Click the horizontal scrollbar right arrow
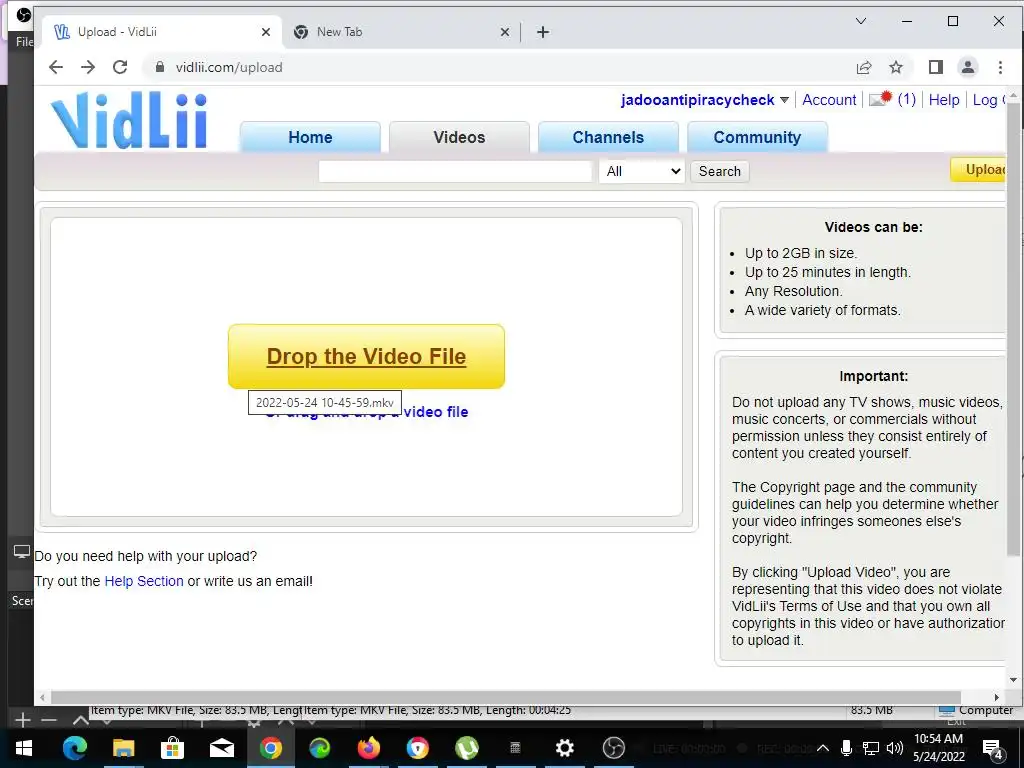1024x768 pixels. tap(997, 697)
